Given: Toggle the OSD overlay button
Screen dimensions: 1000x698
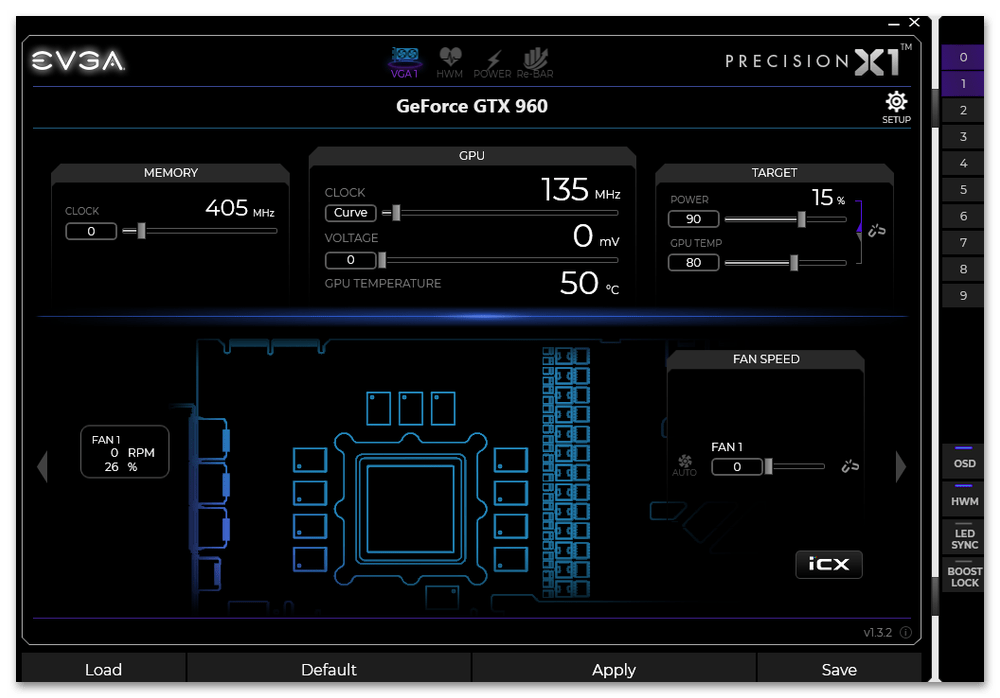Looking at the screenshot, I should pos(964,459).
